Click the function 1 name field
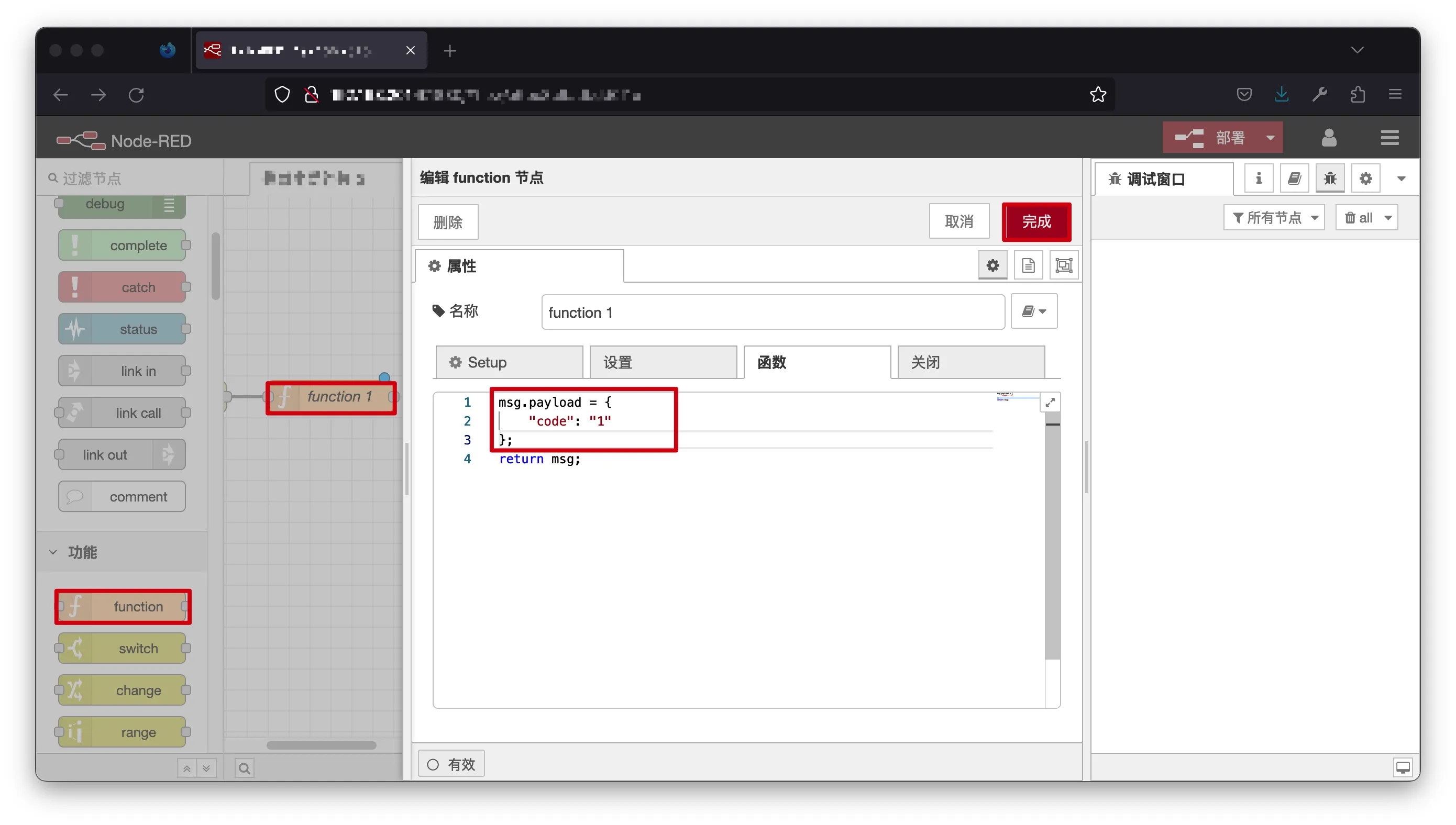1456x825 pixels. click(x=773, y=312)
